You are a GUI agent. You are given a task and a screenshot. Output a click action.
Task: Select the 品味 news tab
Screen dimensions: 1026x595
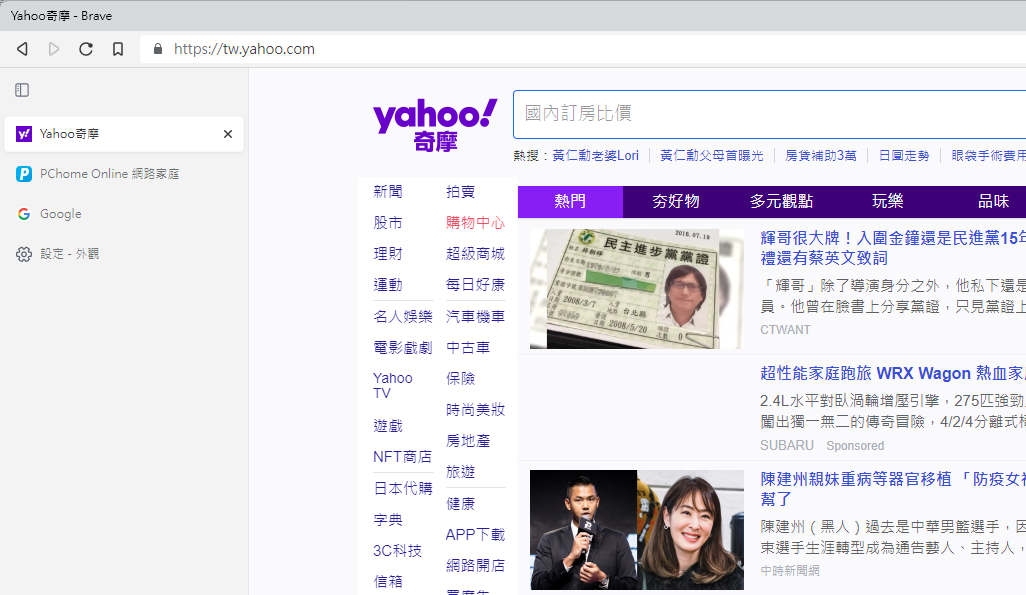tap(993, 202)
